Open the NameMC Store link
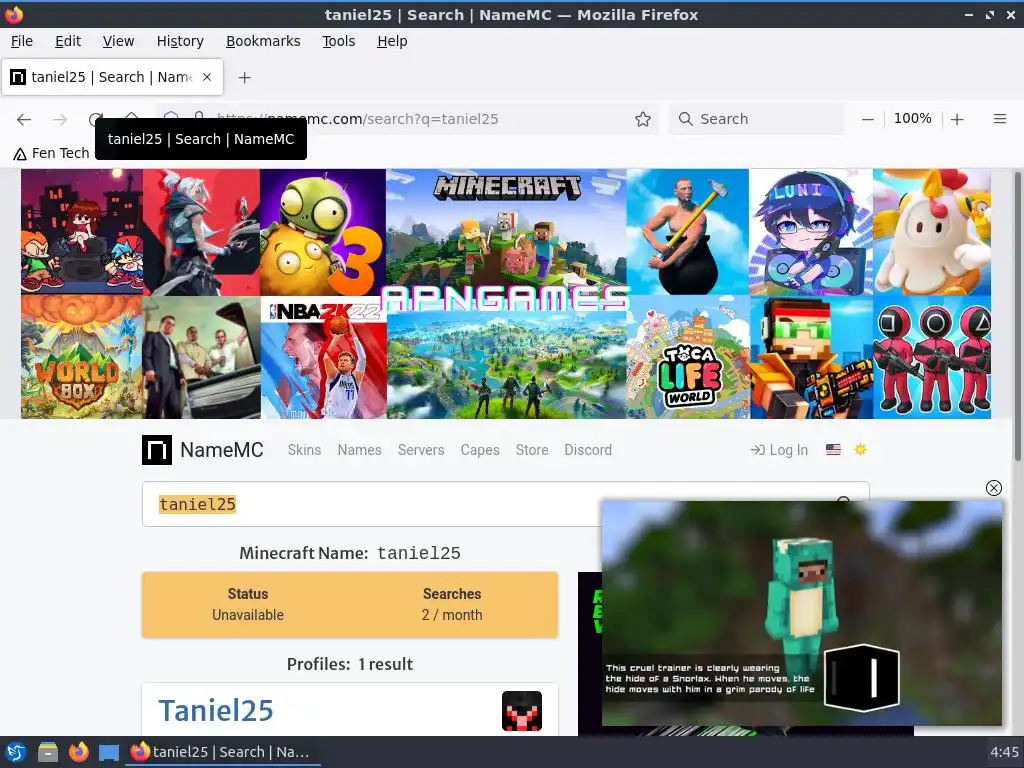This screenshot has width=1024, height=768. click(532, 450)
